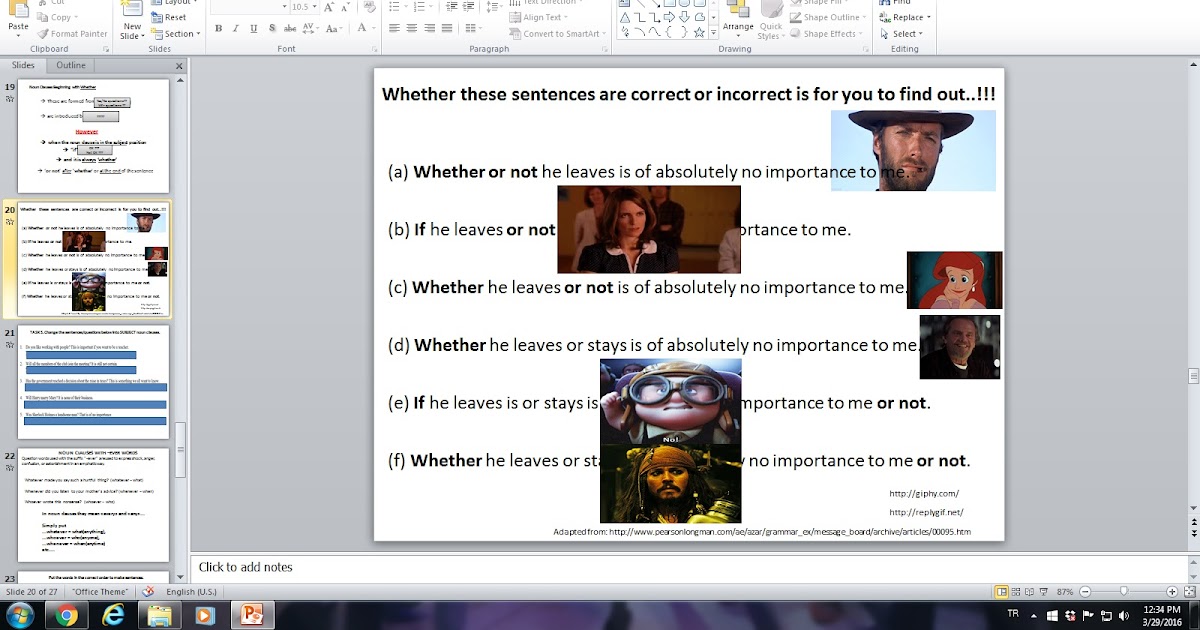This screenshot has height=630, width=1200.
Task: Click Convert to SmartArt
Action: [x=557, y=33]
